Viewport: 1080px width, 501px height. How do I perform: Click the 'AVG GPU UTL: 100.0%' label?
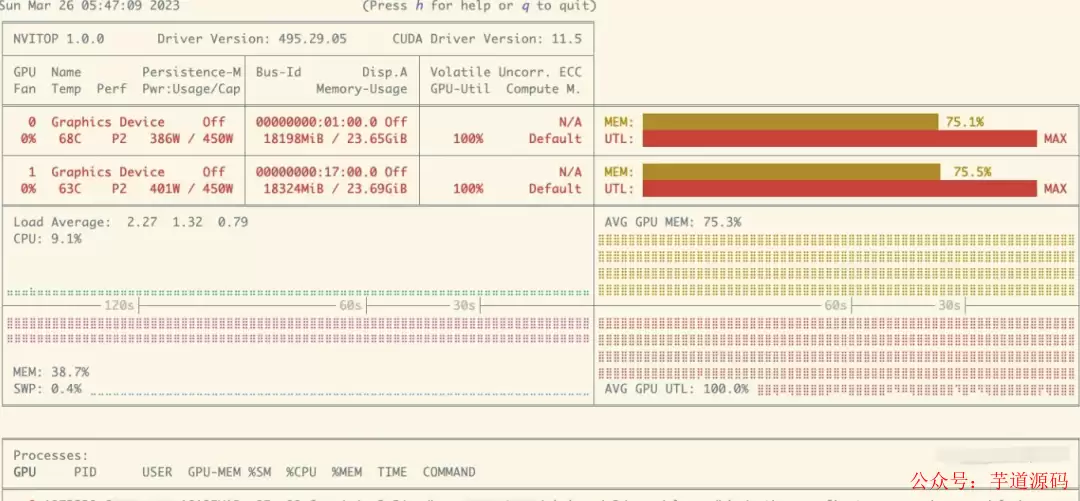click(676, 389)
